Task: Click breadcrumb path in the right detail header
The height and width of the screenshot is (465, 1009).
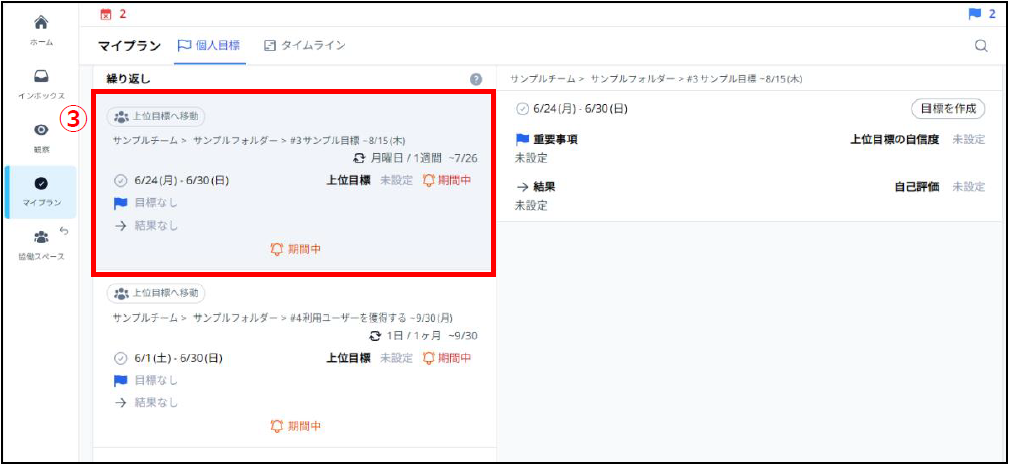Action: pos(656,78)
